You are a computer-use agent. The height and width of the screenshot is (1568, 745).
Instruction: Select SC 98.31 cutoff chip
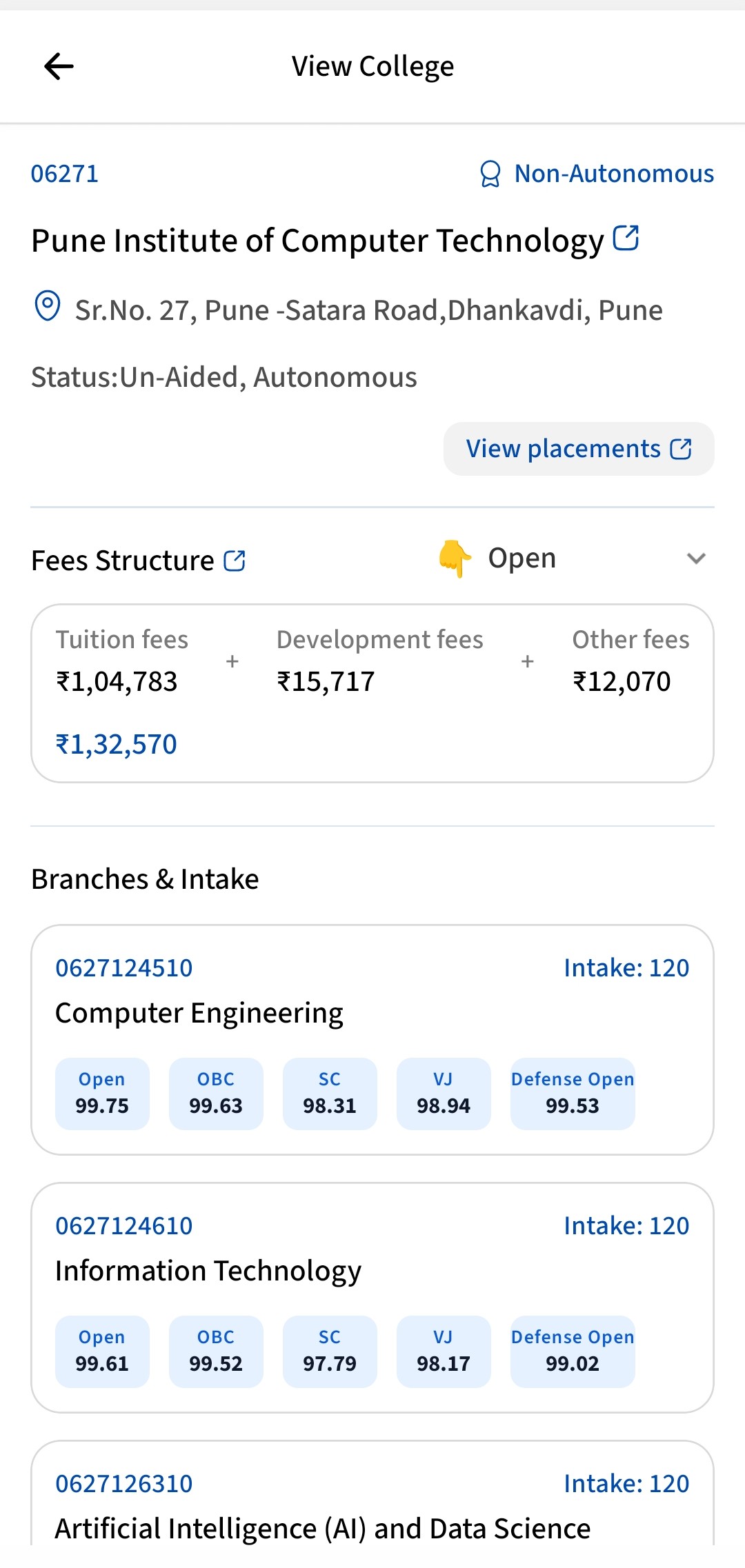330,1094
